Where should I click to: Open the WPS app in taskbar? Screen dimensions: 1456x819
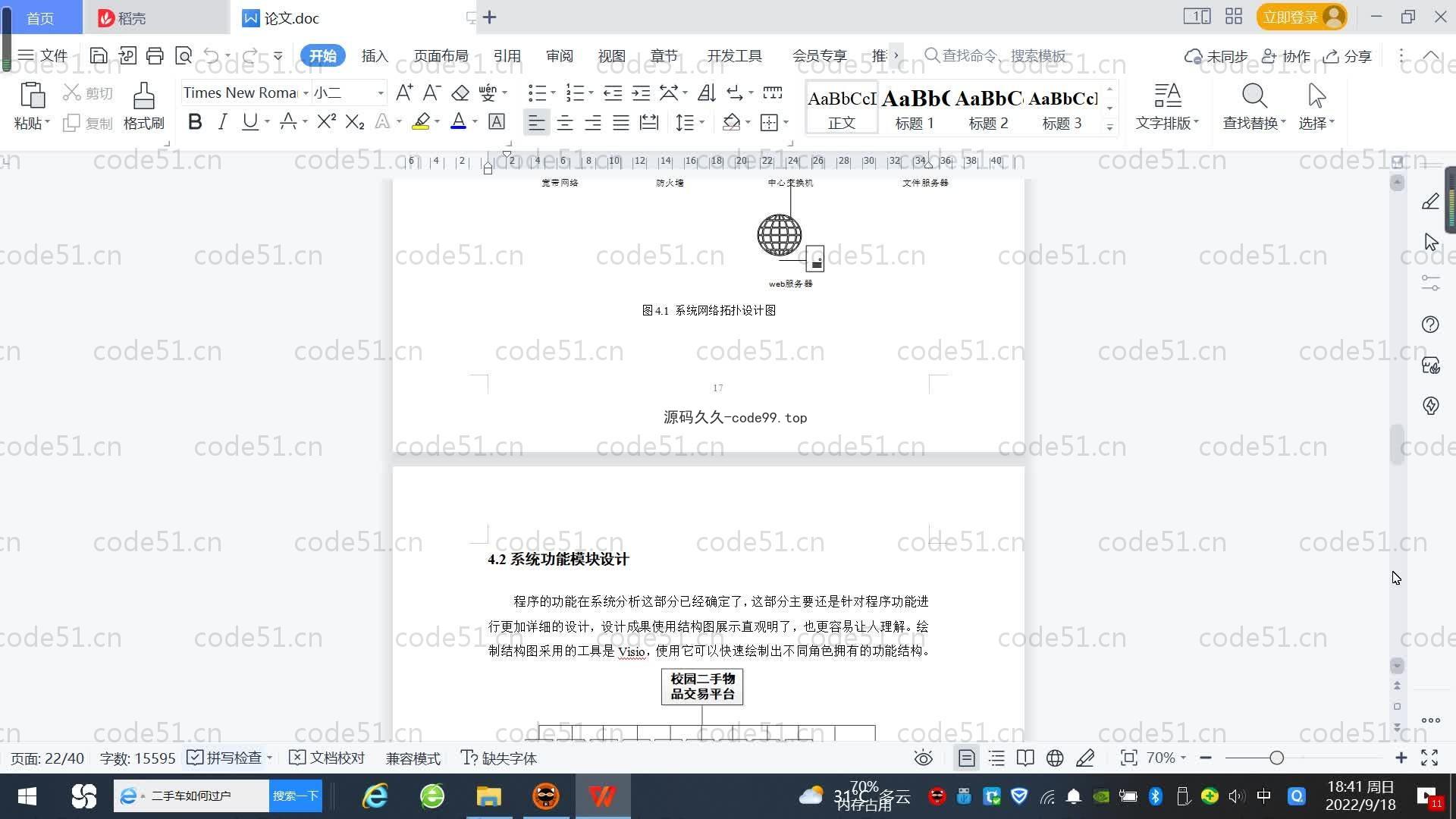pyautogui.click(x=602, y=796)
